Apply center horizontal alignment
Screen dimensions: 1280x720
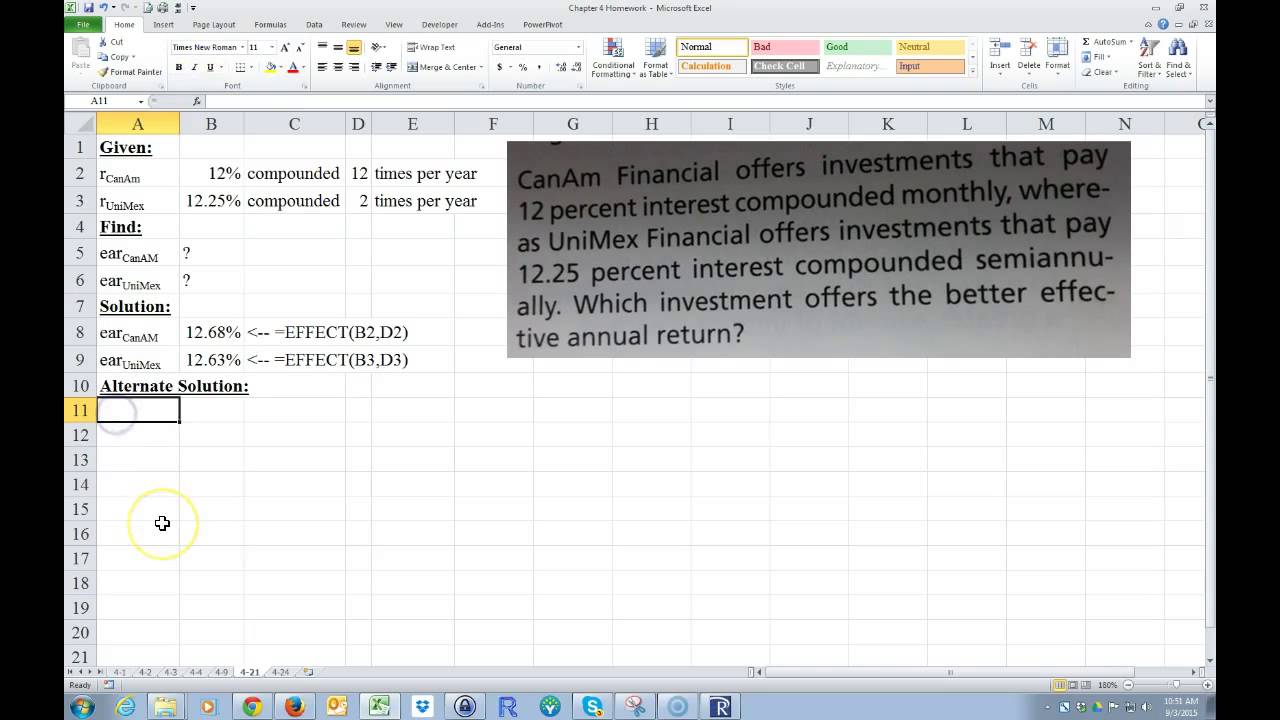click(x=338, y=67)
